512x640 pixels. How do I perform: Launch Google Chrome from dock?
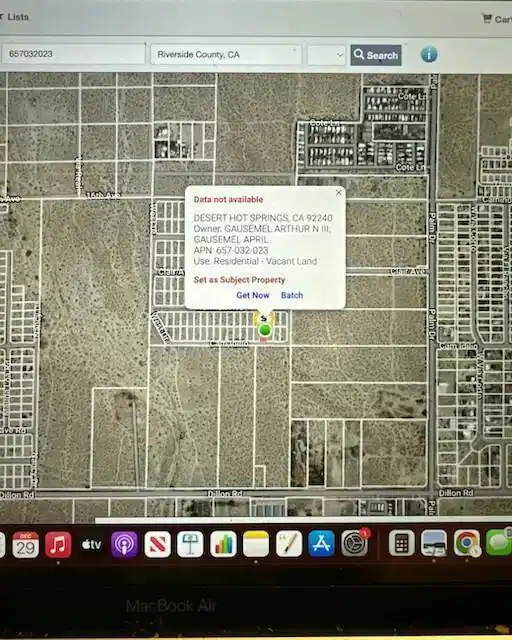tap(467, 543)
